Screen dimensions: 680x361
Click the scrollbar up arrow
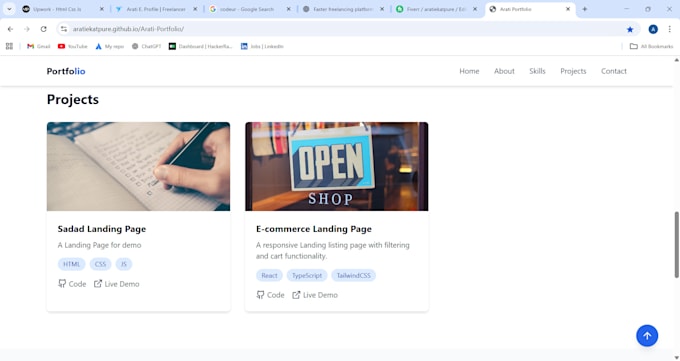(676, 60)
